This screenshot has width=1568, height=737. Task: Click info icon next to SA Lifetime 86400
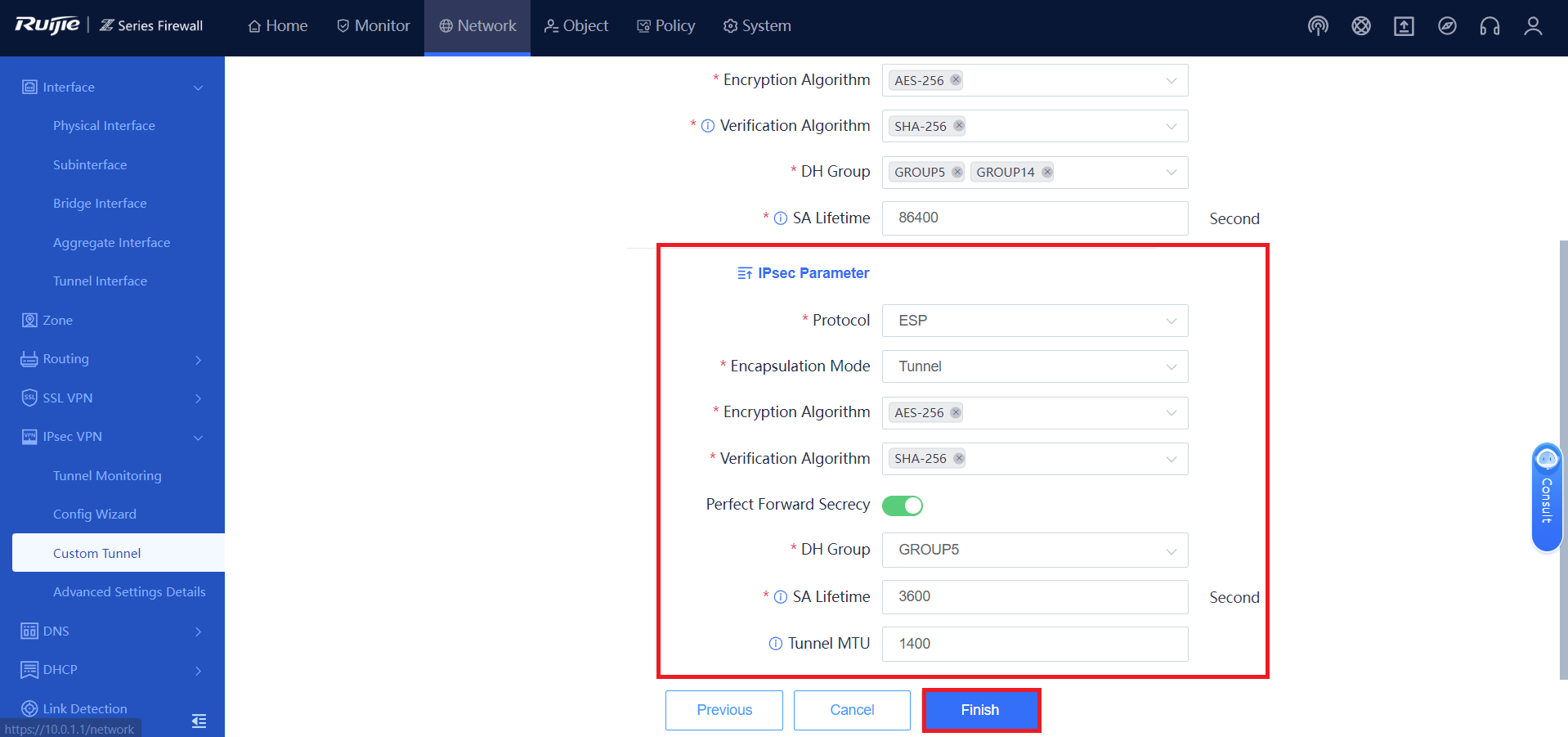[x=781, y=218]
